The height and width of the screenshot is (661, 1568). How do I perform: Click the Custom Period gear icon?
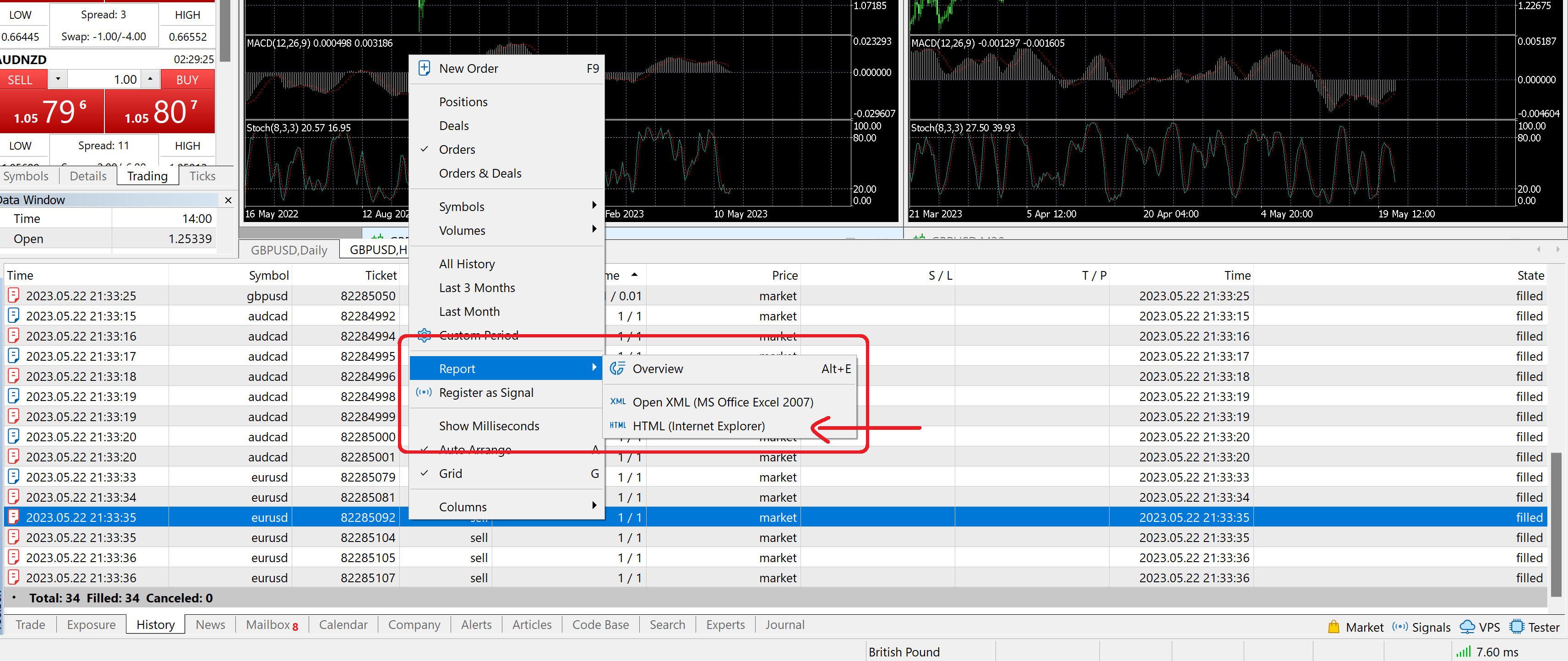[x=424, y=335]
